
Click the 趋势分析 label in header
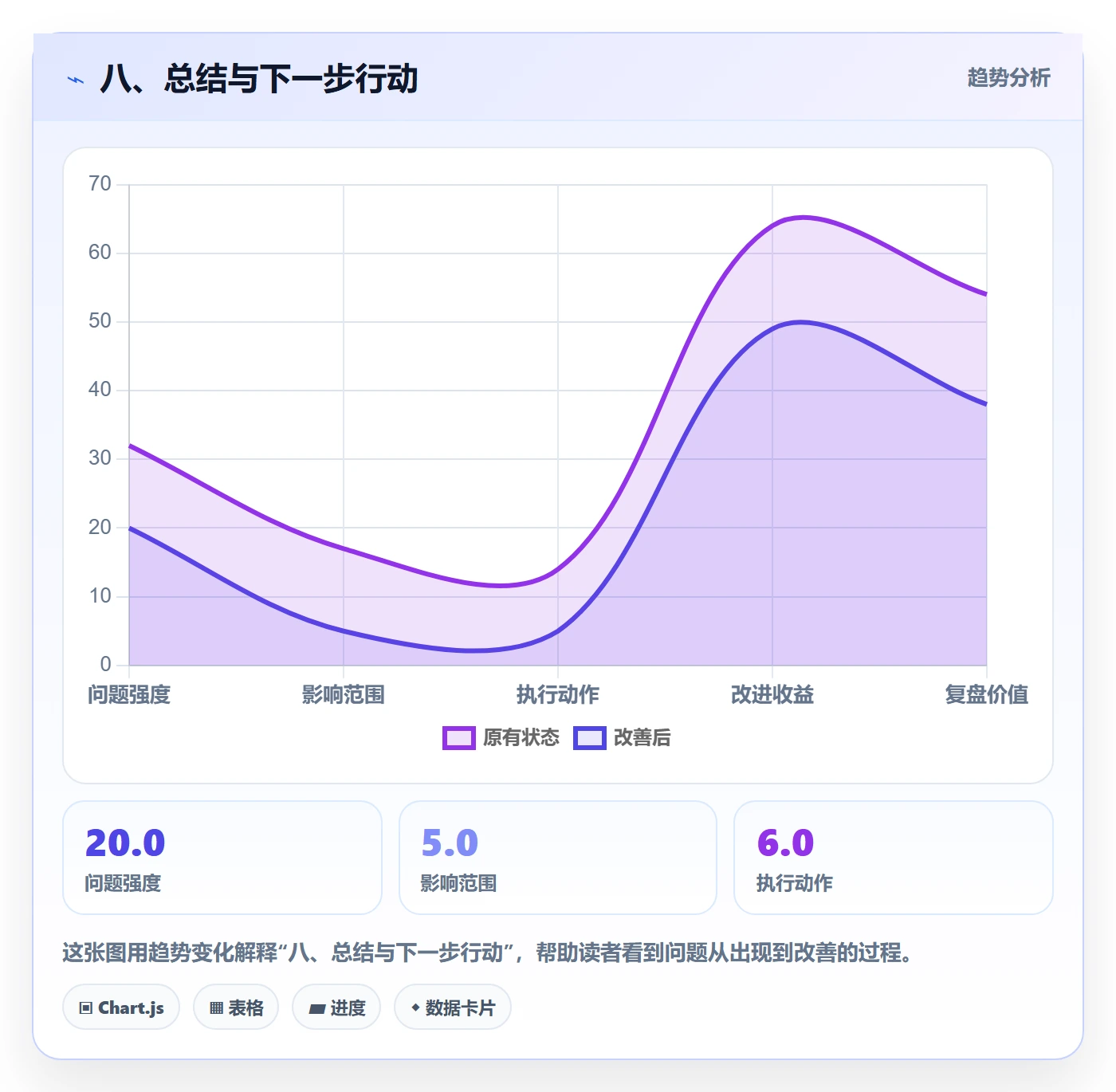point(1009,78)
